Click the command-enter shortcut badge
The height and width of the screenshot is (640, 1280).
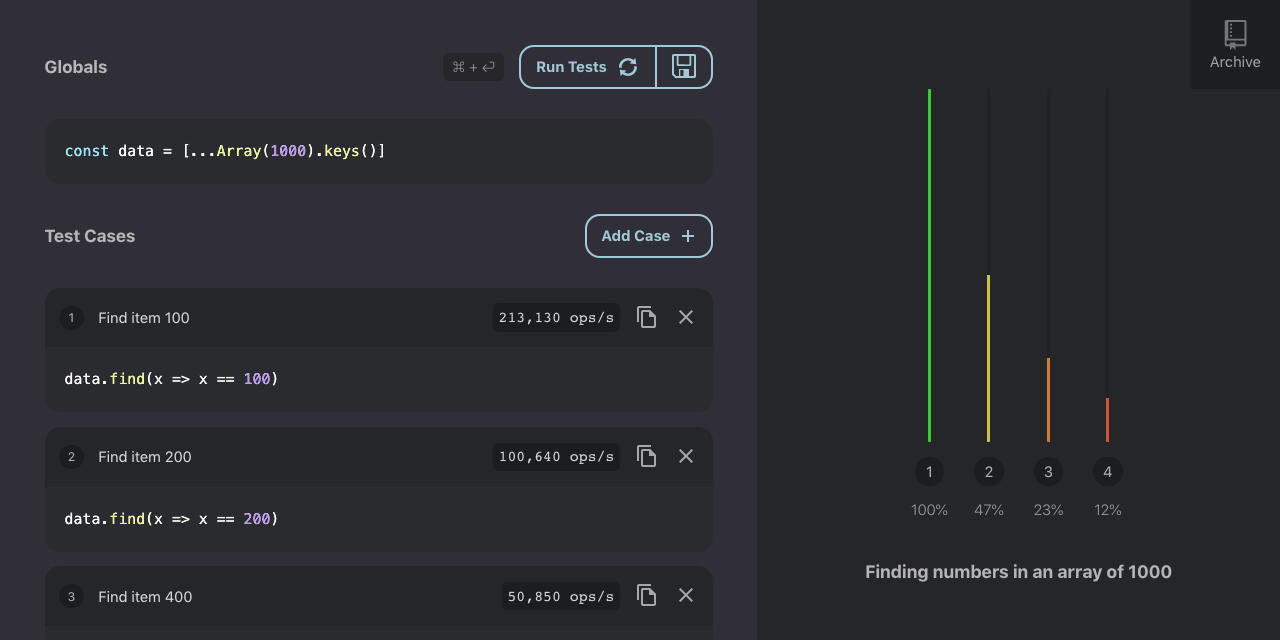pos(473,66)
